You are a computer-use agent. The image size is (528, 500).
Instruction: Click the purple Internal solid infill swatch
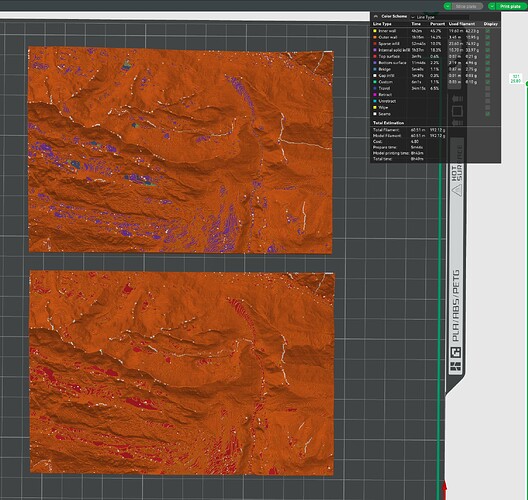pos(374,50)
